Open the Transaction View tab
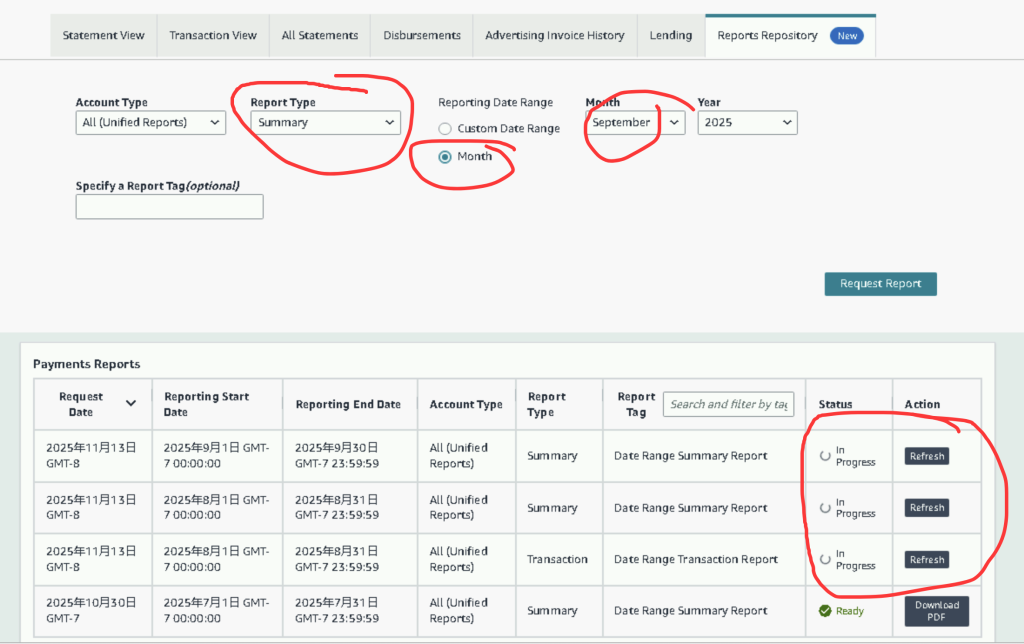The image size is (1024, 644). click(213, 36)
